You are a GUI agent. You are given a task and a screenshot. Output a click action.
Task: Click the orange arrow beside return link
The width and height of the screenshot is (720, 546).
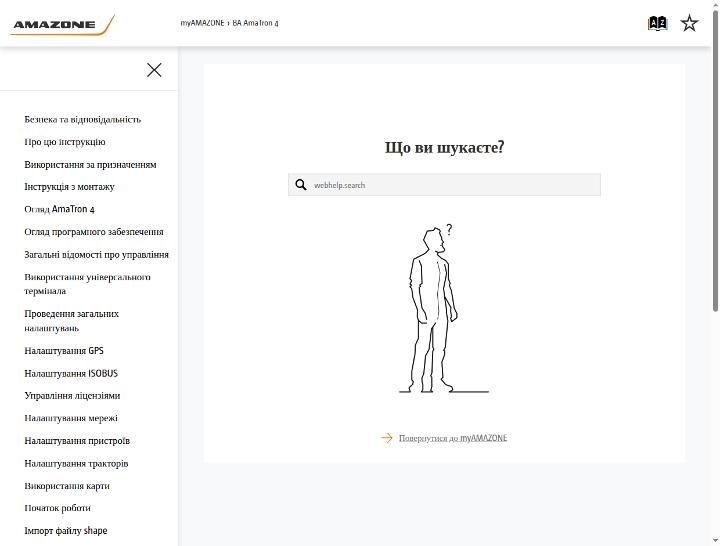(387, 438)
